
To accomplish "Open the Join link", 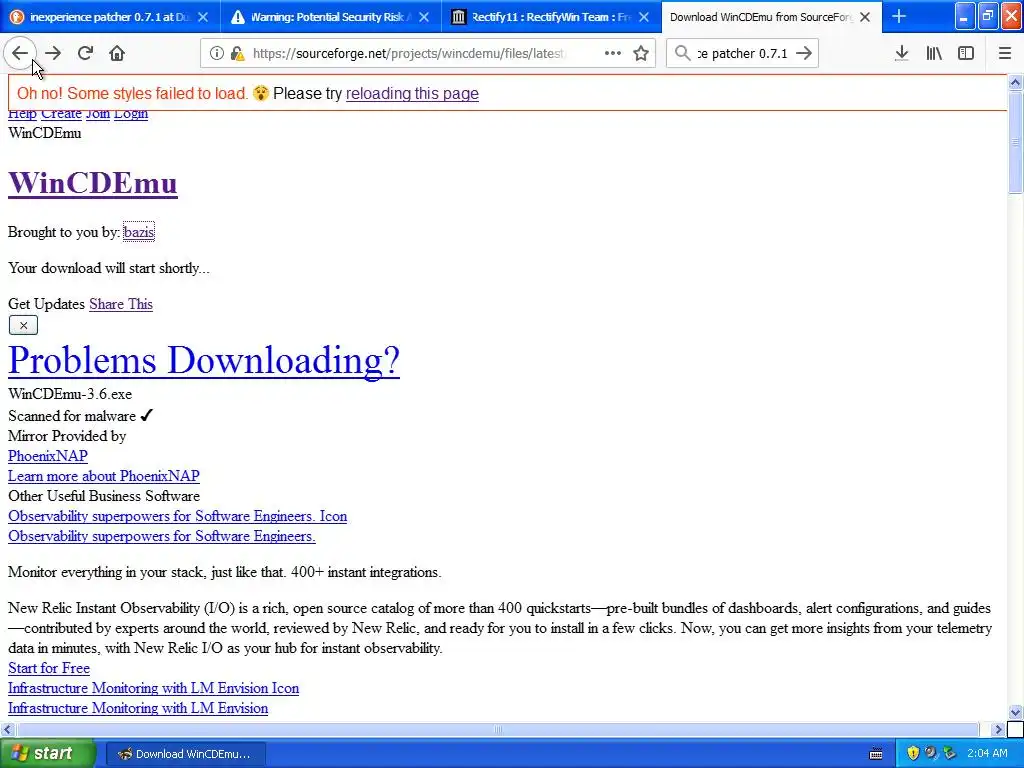I will coord(98,114).
